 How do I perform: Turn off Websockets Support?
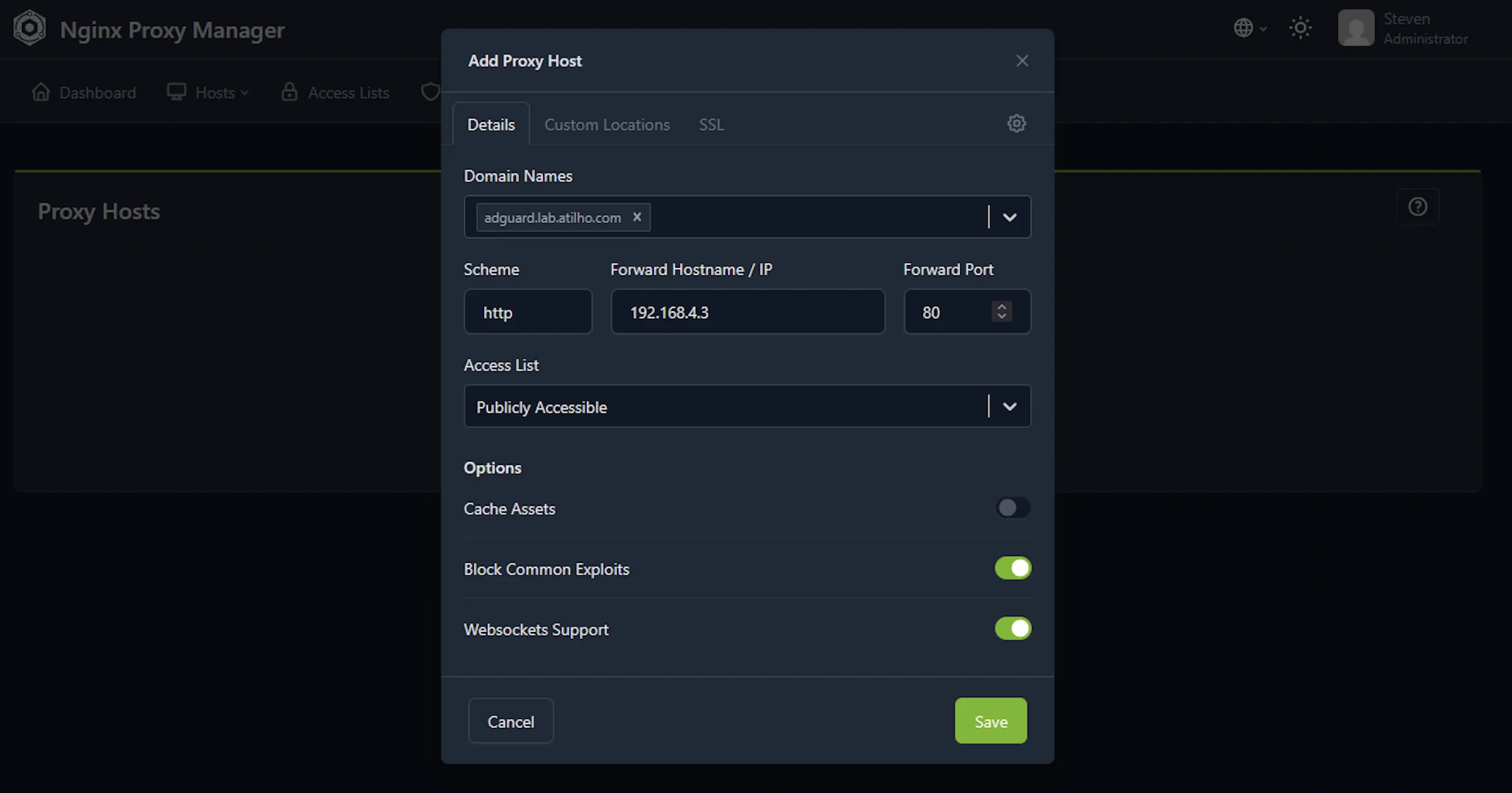(x=1013, y=629)
